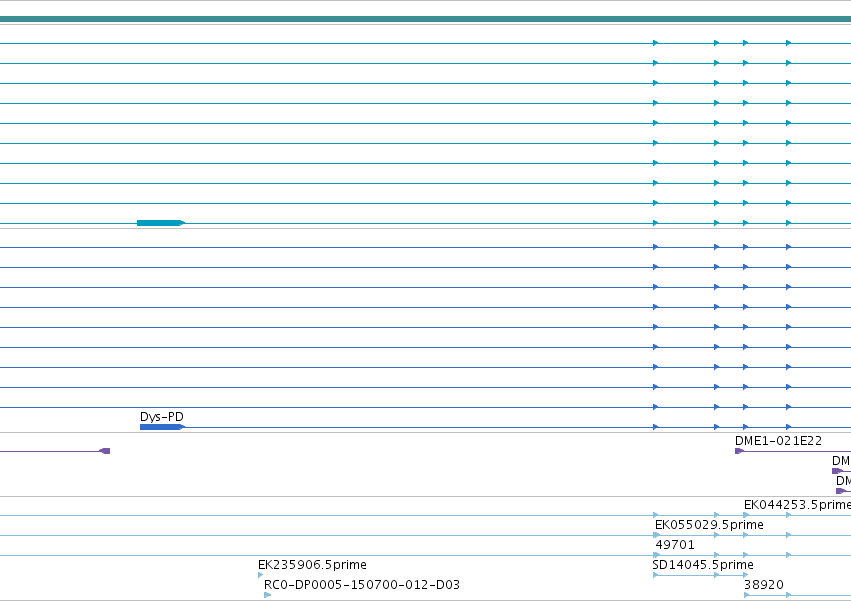Viewport: 851px width, 601px height.
Task: Select the EK055029.5prime first exon arrow
Action: click(656, 535)
